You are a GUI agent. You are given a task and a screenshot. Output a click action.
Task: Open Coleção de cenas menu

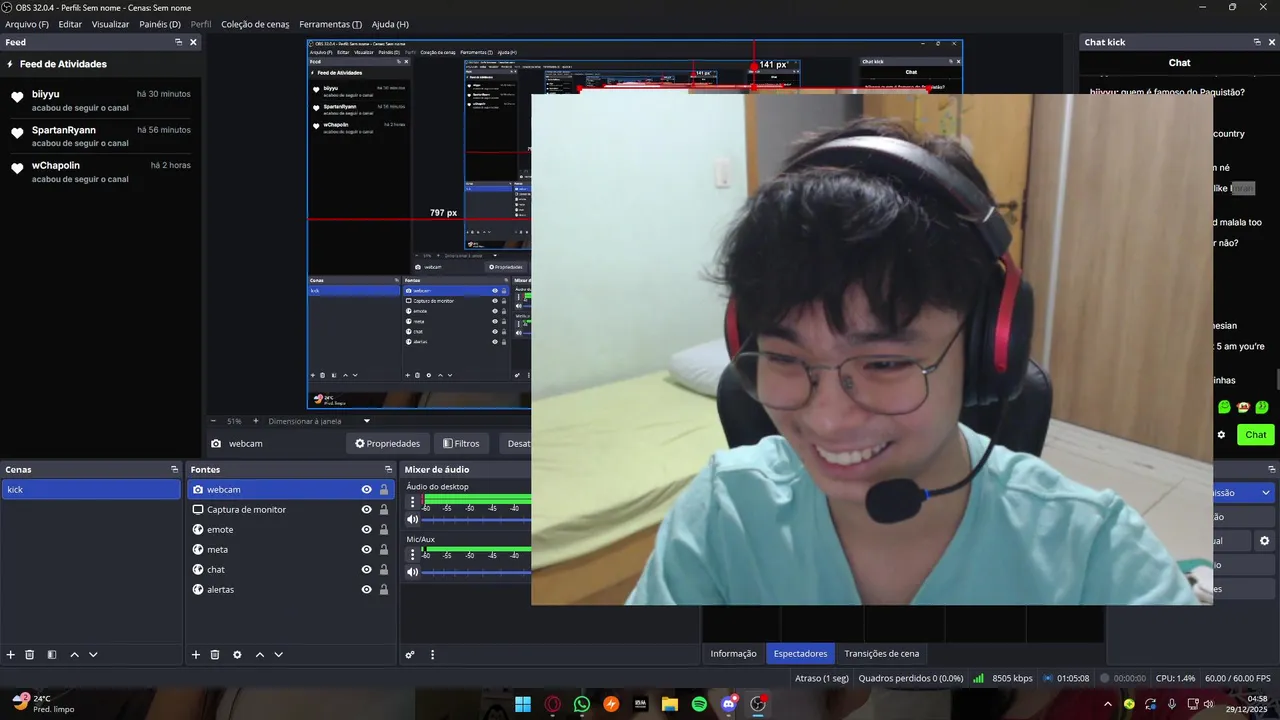[x=255, y=24]
